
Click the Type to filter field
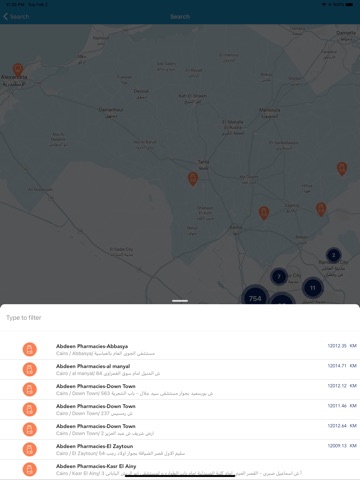pyautogui.click(x=180, y=318)
